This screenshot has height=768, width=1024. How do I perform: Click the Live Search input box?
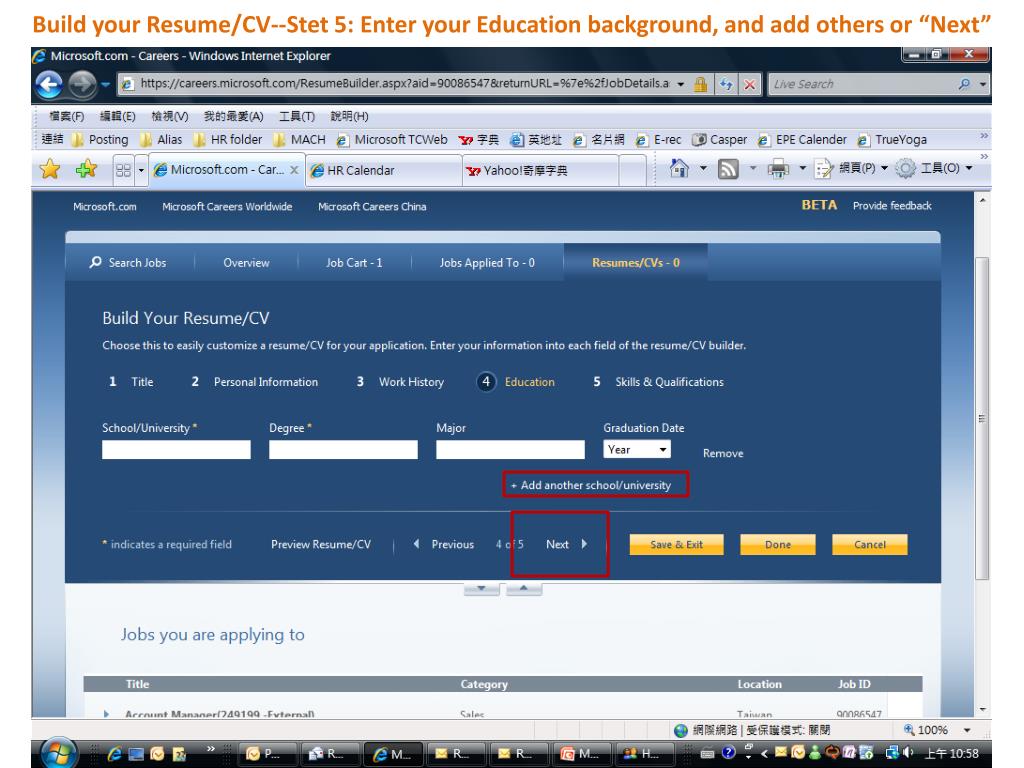tap(862, 84)
